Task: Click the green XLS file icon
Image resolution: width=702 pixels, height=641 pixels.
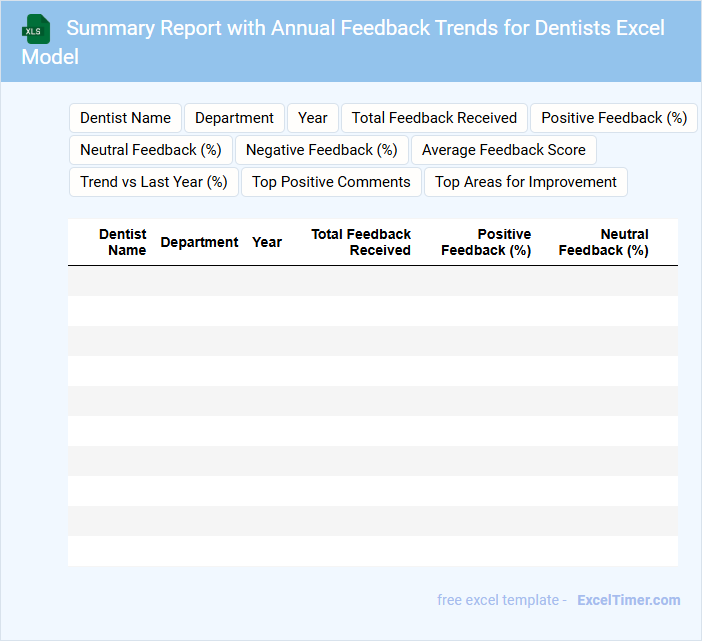Action: point(35,29)
